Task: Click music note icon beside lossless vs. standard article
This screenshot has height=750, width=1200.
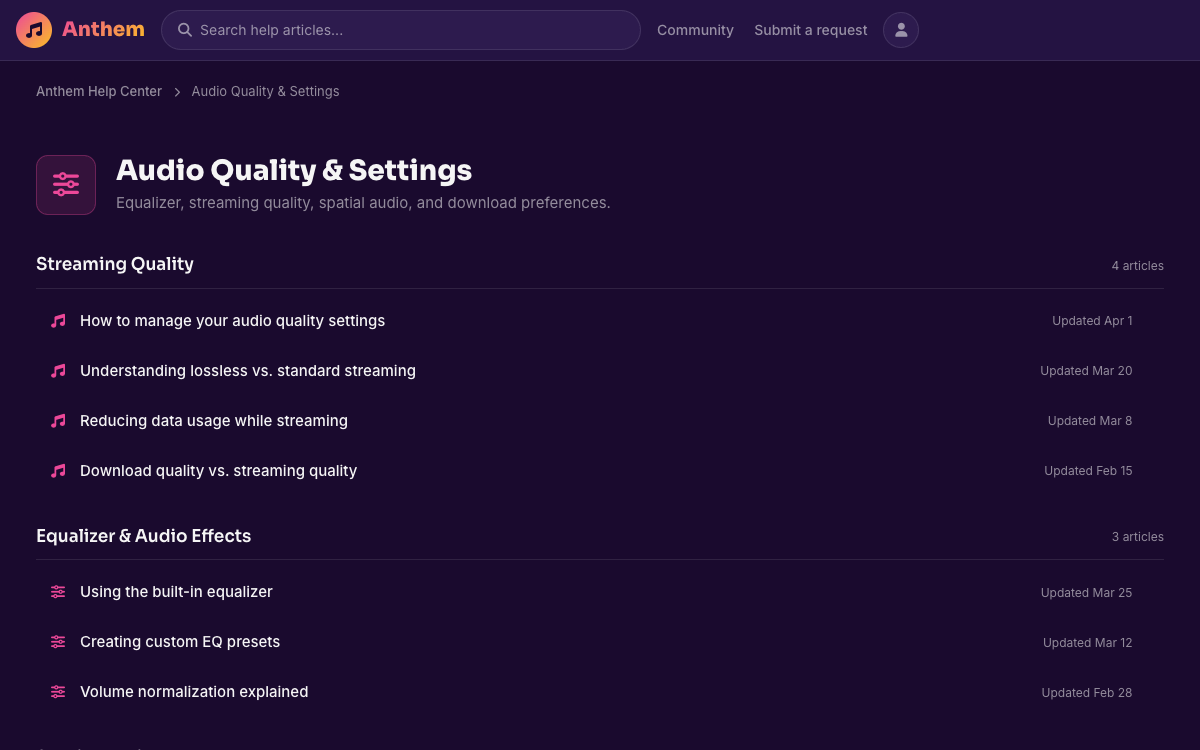Action: (58, 371)
